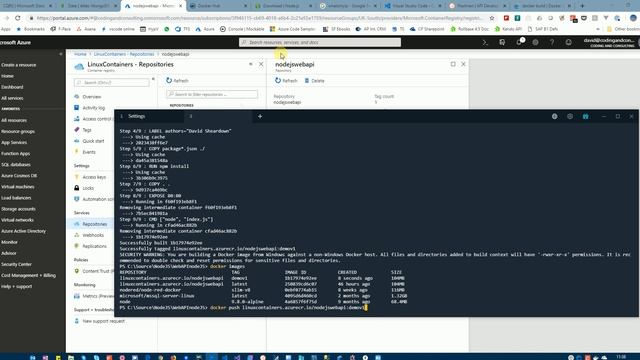Image resolution: width=640 pixels, height=360 pixels.
Task: Click the Content Trust icon
Action: click(77, 271)
